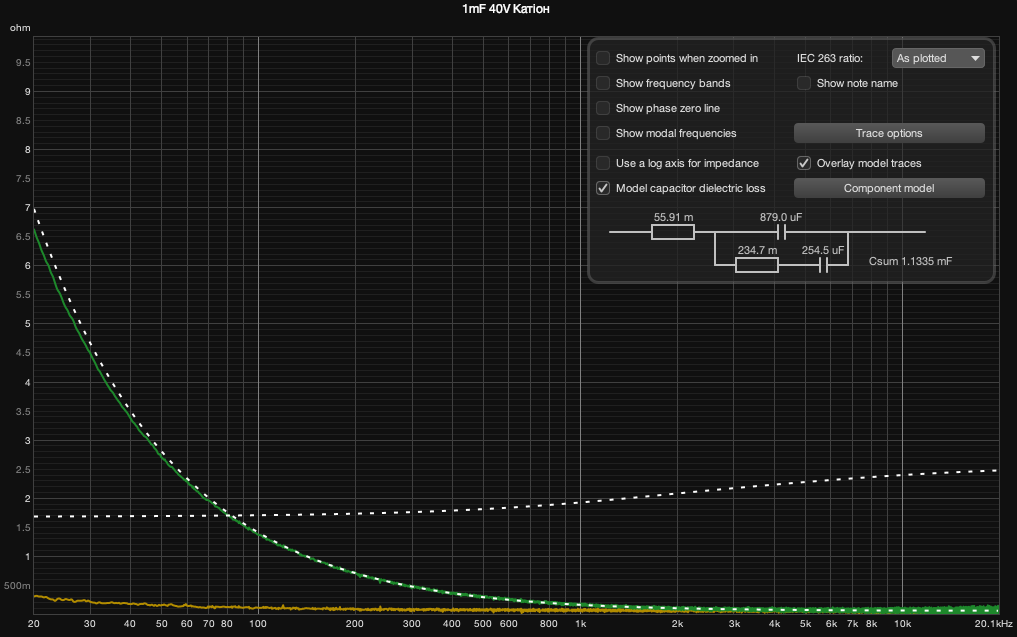Select the 234.7 m resistor symbol
This screenshot has width=1017, height=637.
pos(757,265)
